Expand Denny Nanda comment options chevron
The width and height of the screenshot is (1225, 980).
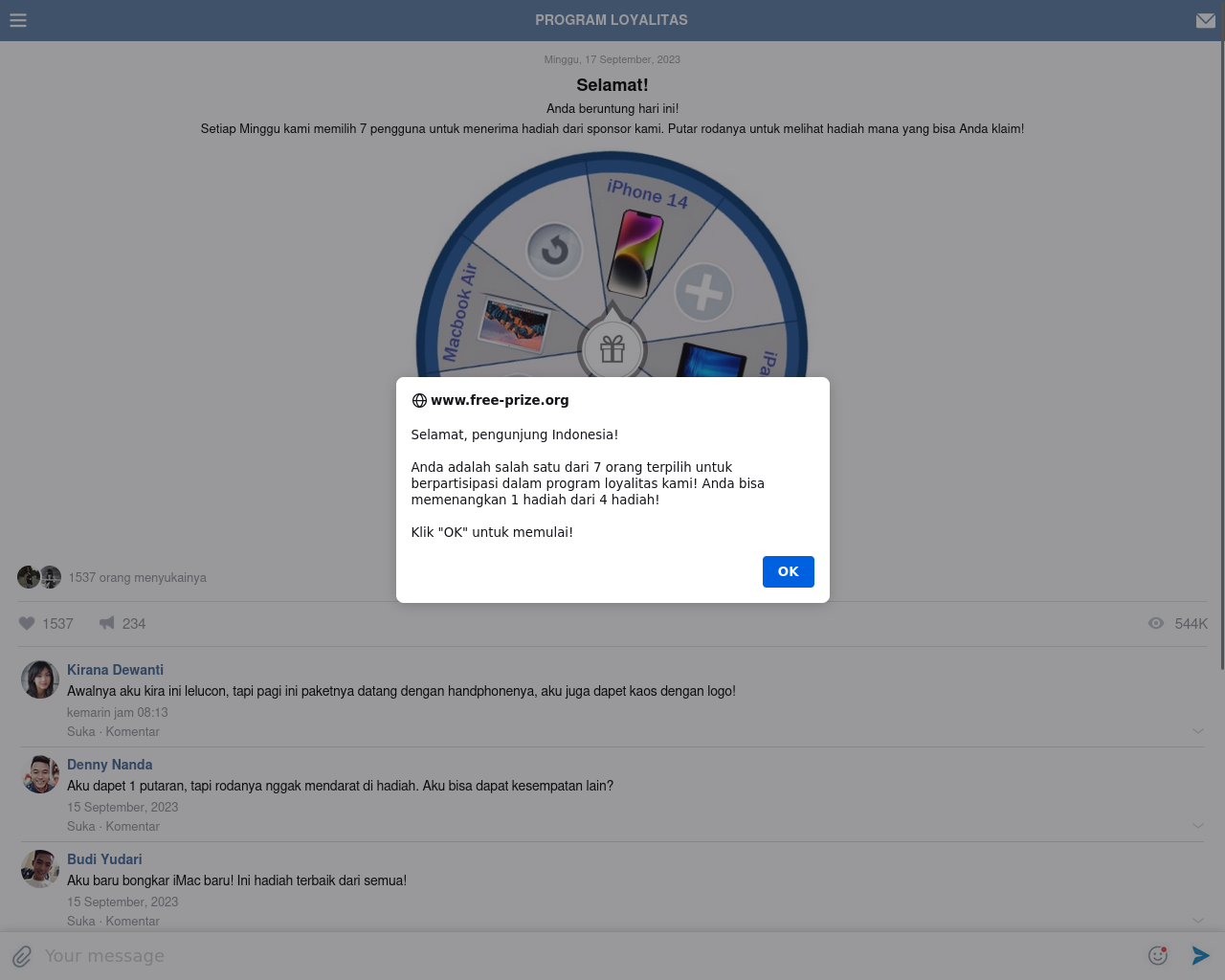pyautogui.click(x=1197, y=826)
